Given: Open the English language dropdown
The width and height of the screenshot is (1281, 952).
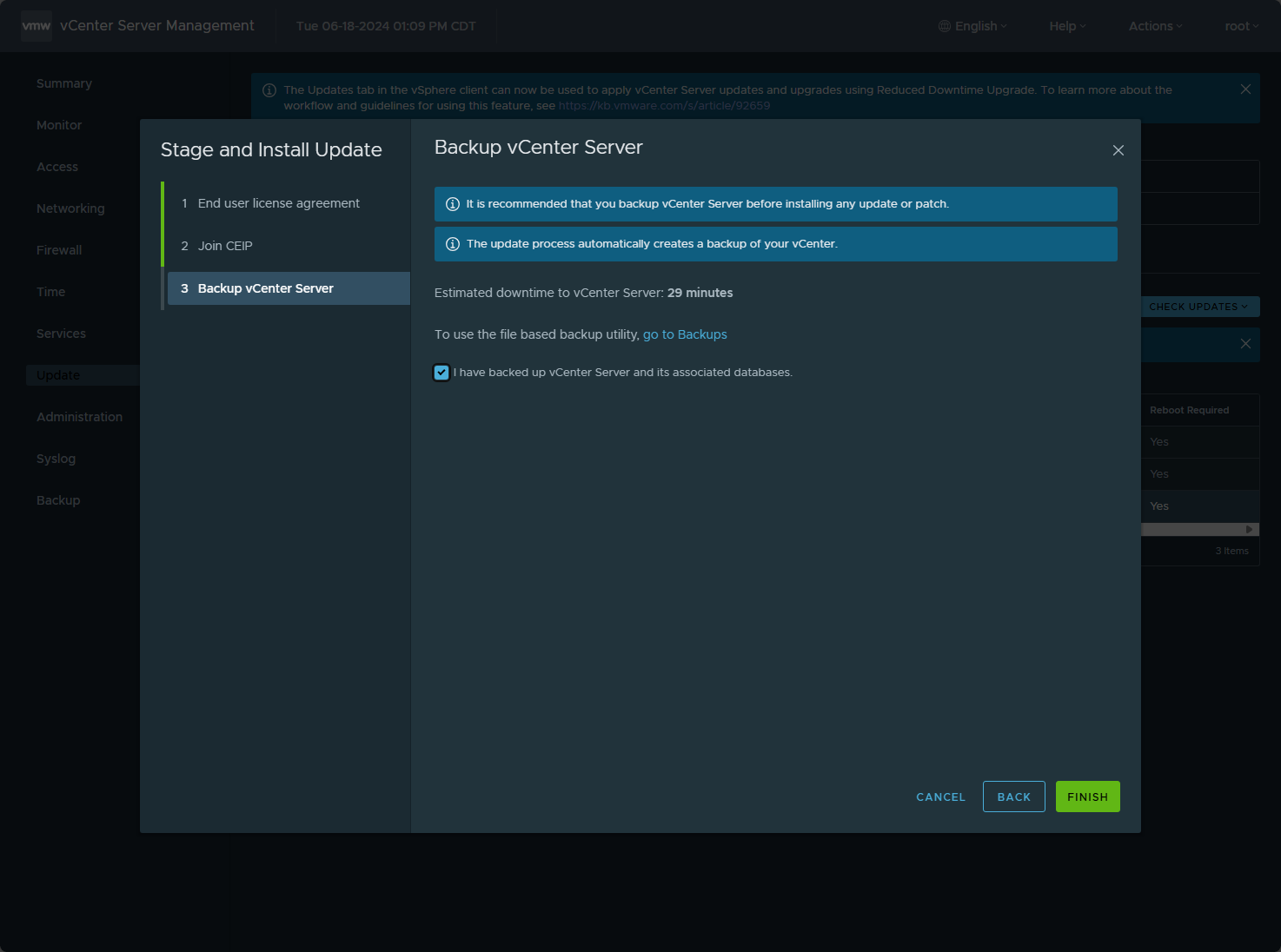Looking at the screenshot, I should 973,26.
